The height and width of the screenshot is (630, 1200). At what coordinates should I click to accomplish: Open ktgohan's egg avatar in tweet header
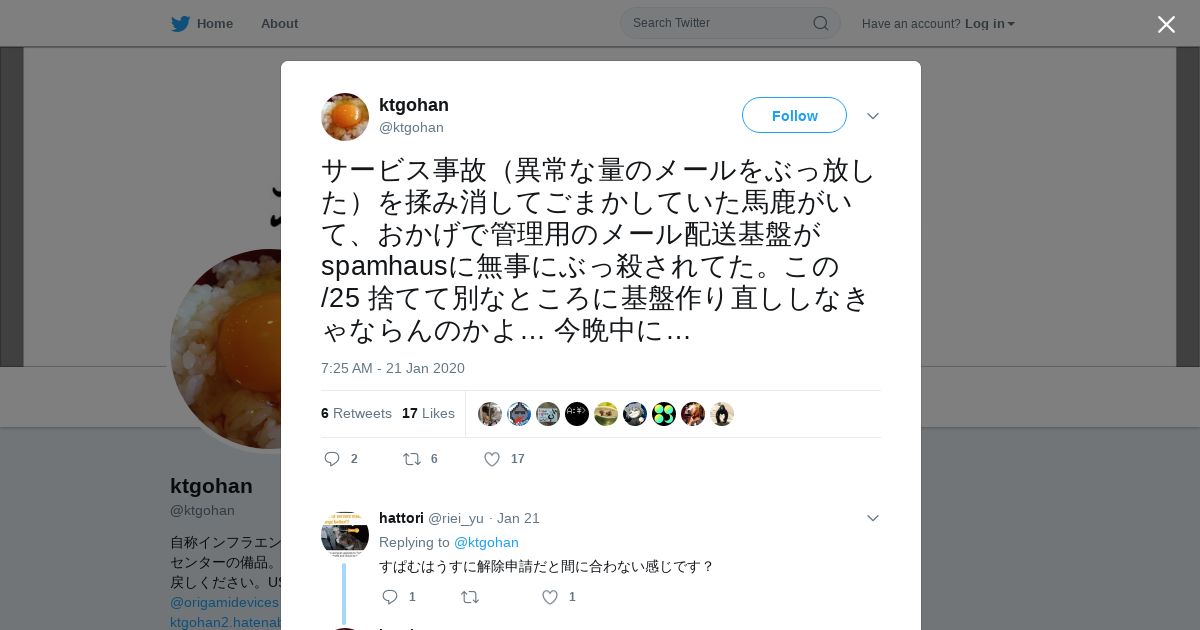pyautogui.click(x=345, y=117)
